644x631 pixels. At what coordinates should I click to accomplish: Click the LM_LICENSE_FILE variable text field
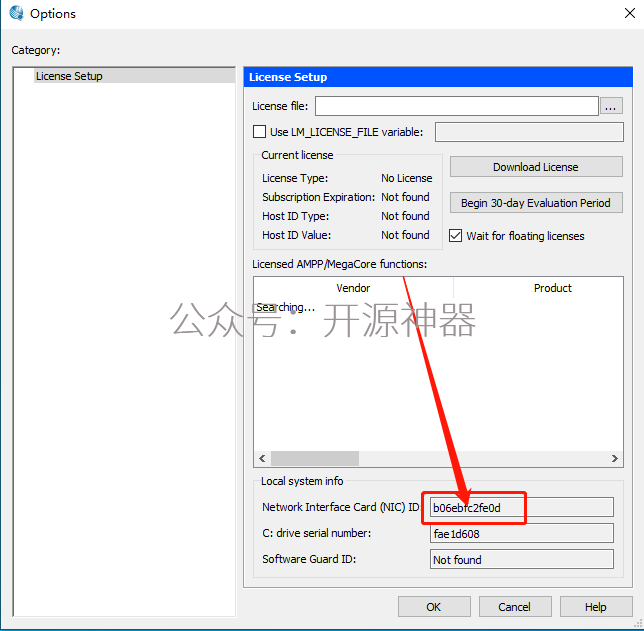click(529, 132)
